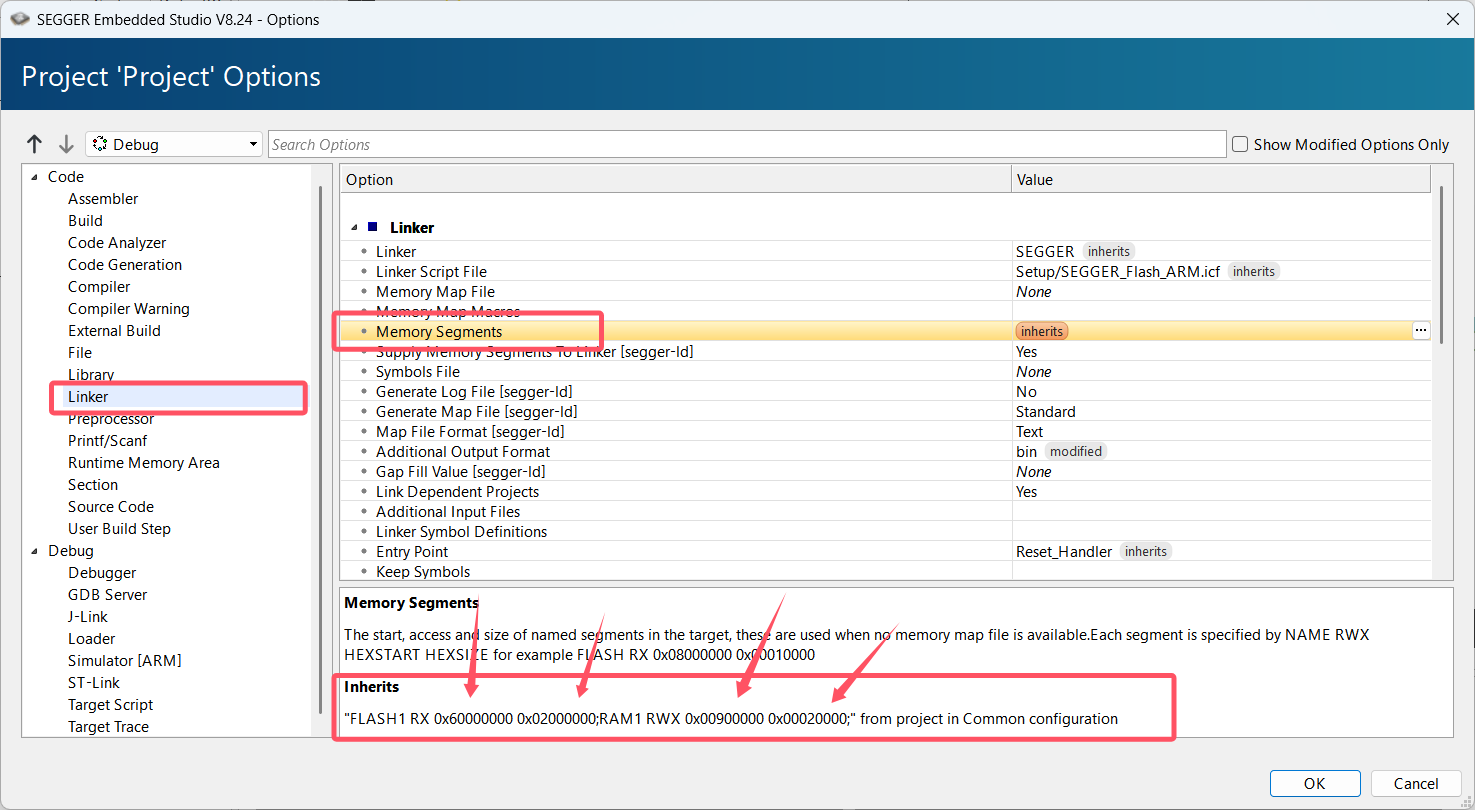Viewport: 1475px width, 810px height.
Task: Select Printf/Scanf category
Action: tap(108, 441)
